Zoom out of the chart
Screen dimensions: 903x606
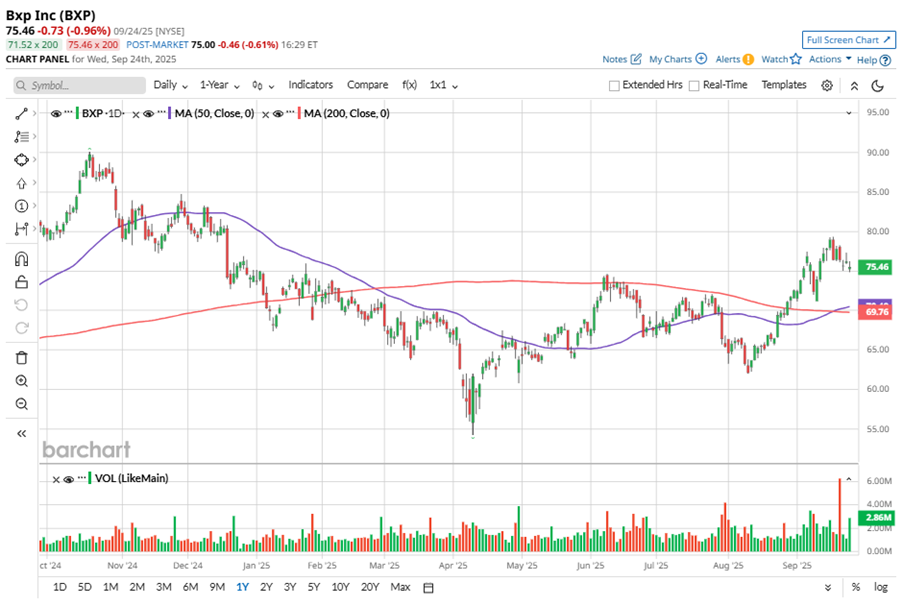20,404
